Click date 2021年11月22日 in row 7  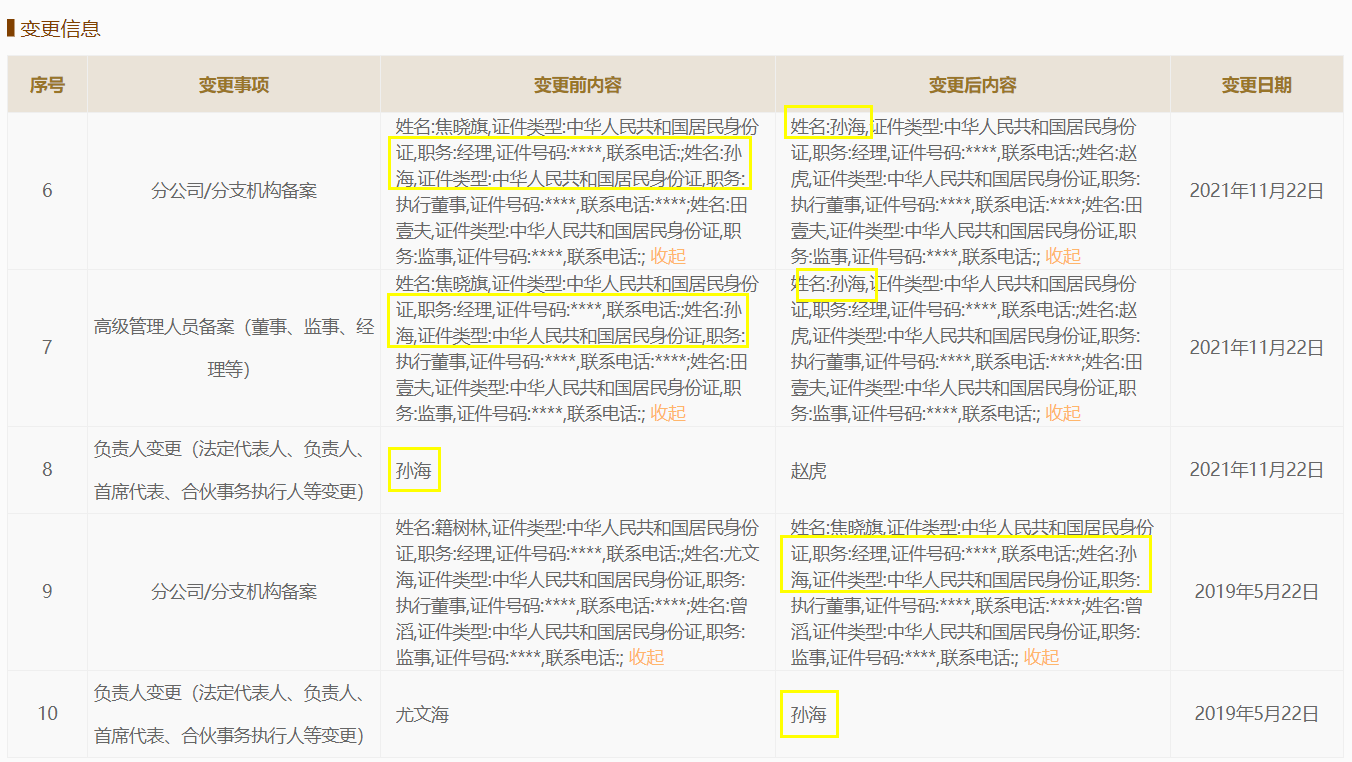1256,347
